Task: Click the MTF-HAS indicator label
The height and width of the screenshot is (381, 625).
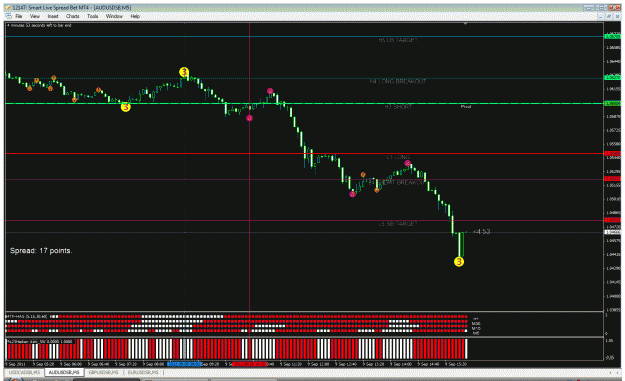Action: (26, 316)
